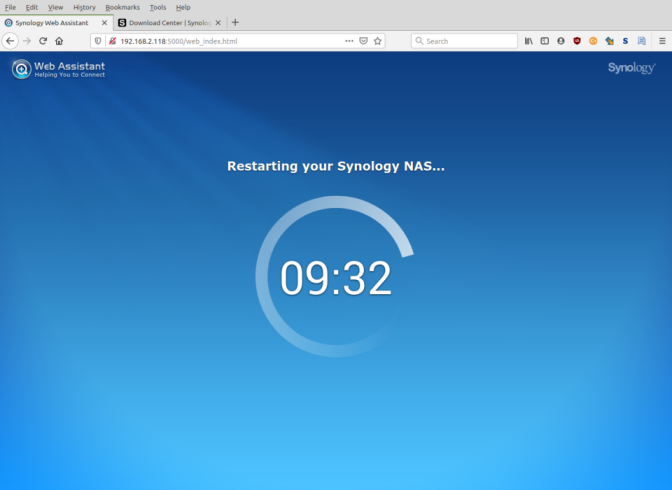Save page to Pocket
Image resolution: width=672 pixels, height=490 pixels.
coord(363,41)
